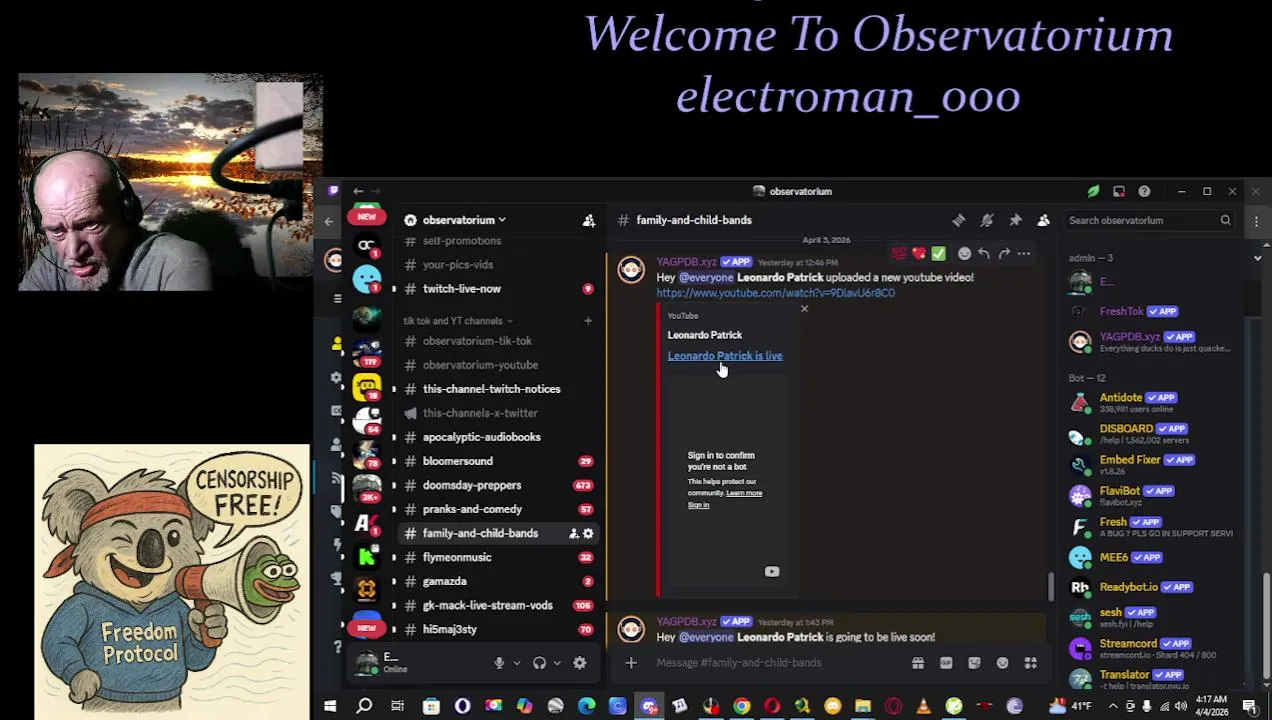Click the Discord help question mark icon

1144,191
